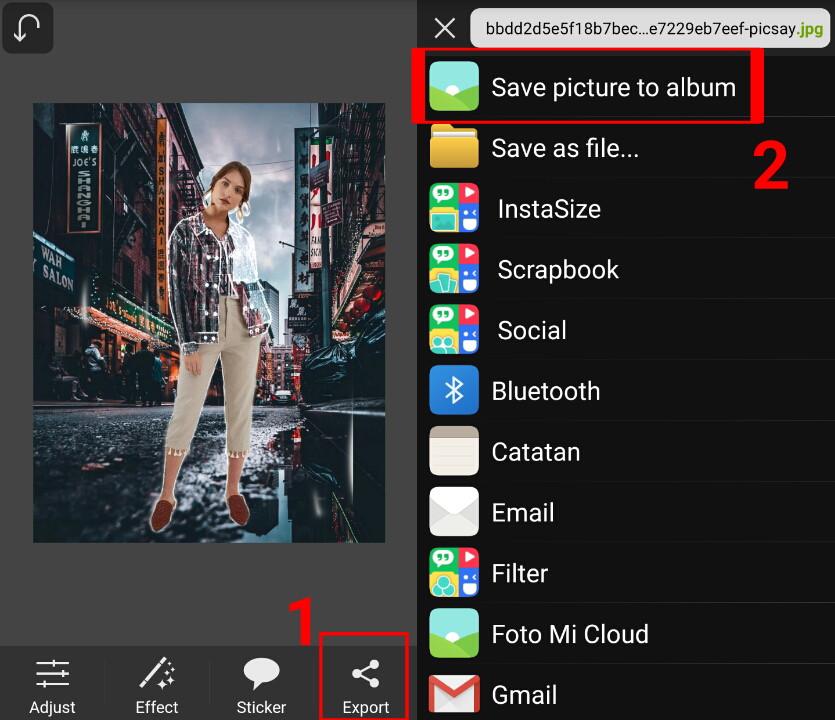This screenshot has height=720, width=835.
Task: Tap the Save as file folder icon
Action: pos(454,146)
